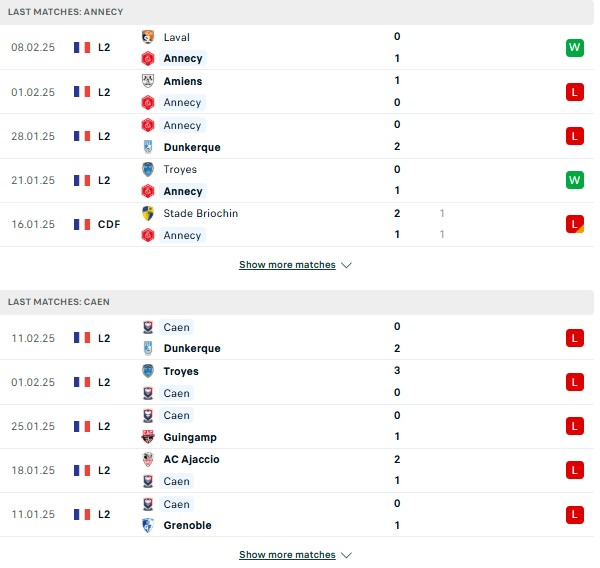This screenshot has height=568, width=600.
Task: Click the Laval club crest icon
Action: pyautogui.click(x=148, y=37)
